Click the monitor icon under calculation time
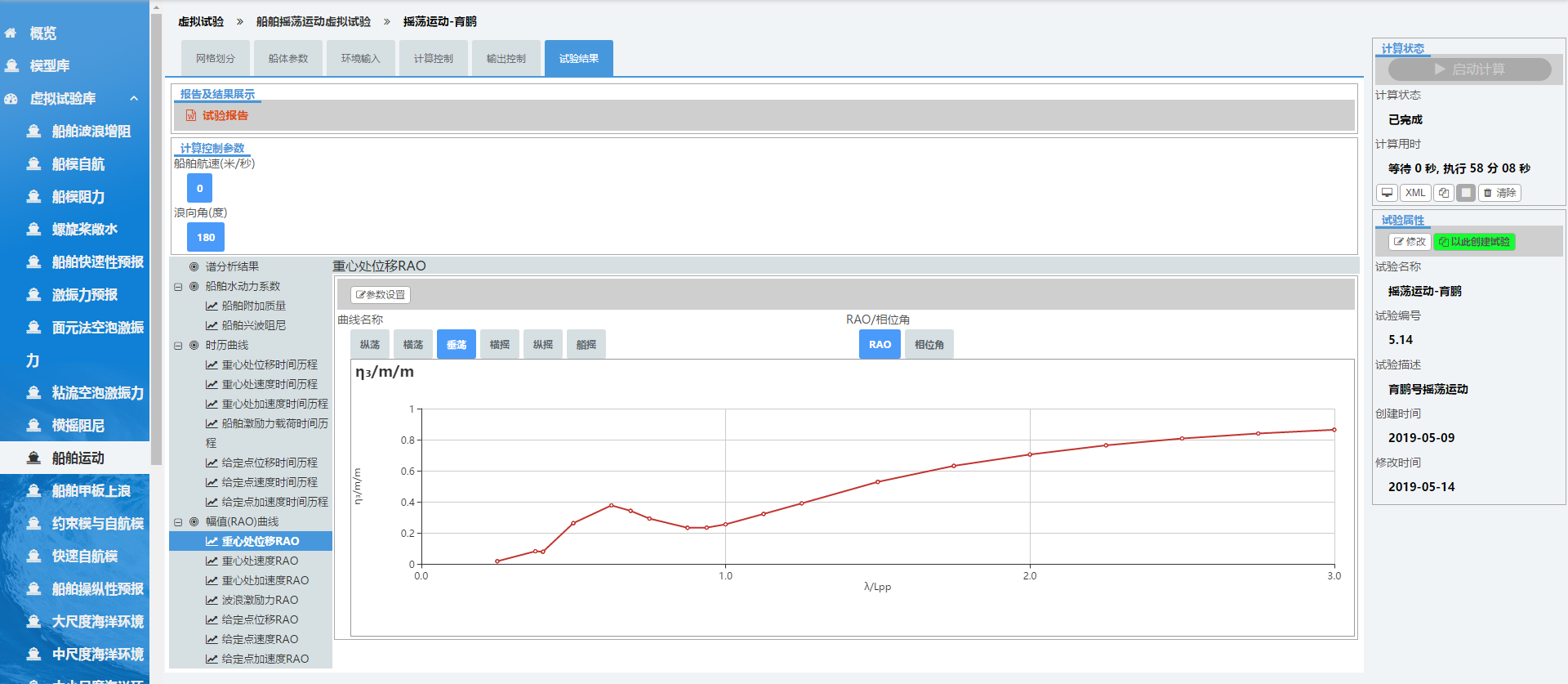Screen dimensions: 1568x684 pyautogui.click(x=1387, y=193)
